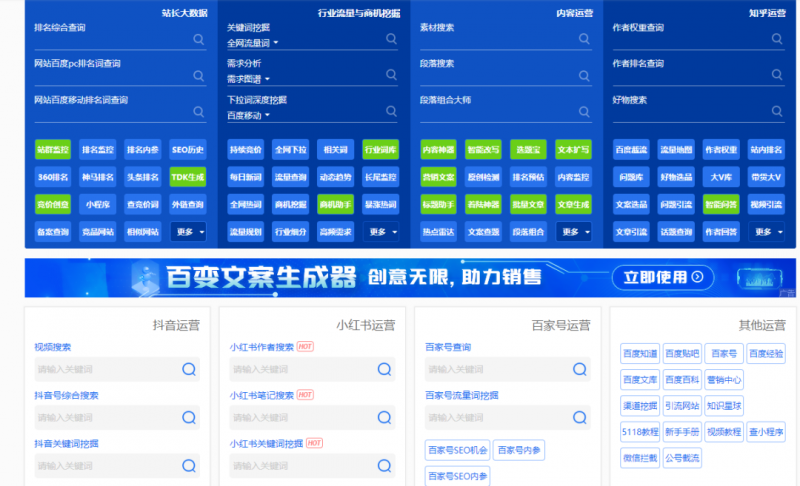Open the 百度知道 link
800x486 pixels.
[640, 353]
